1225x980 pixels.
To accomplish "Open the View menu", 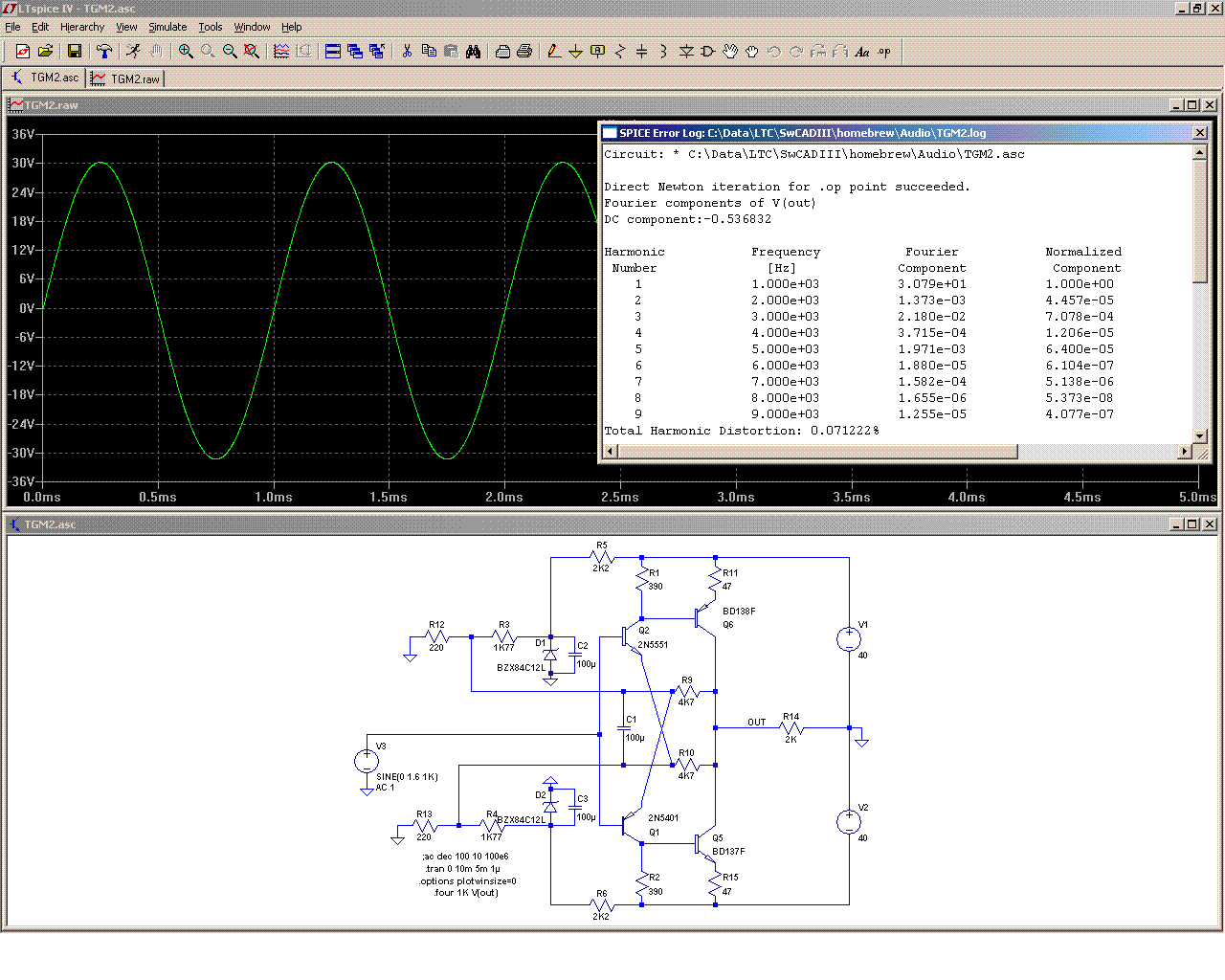I will (x=126, y=27).
